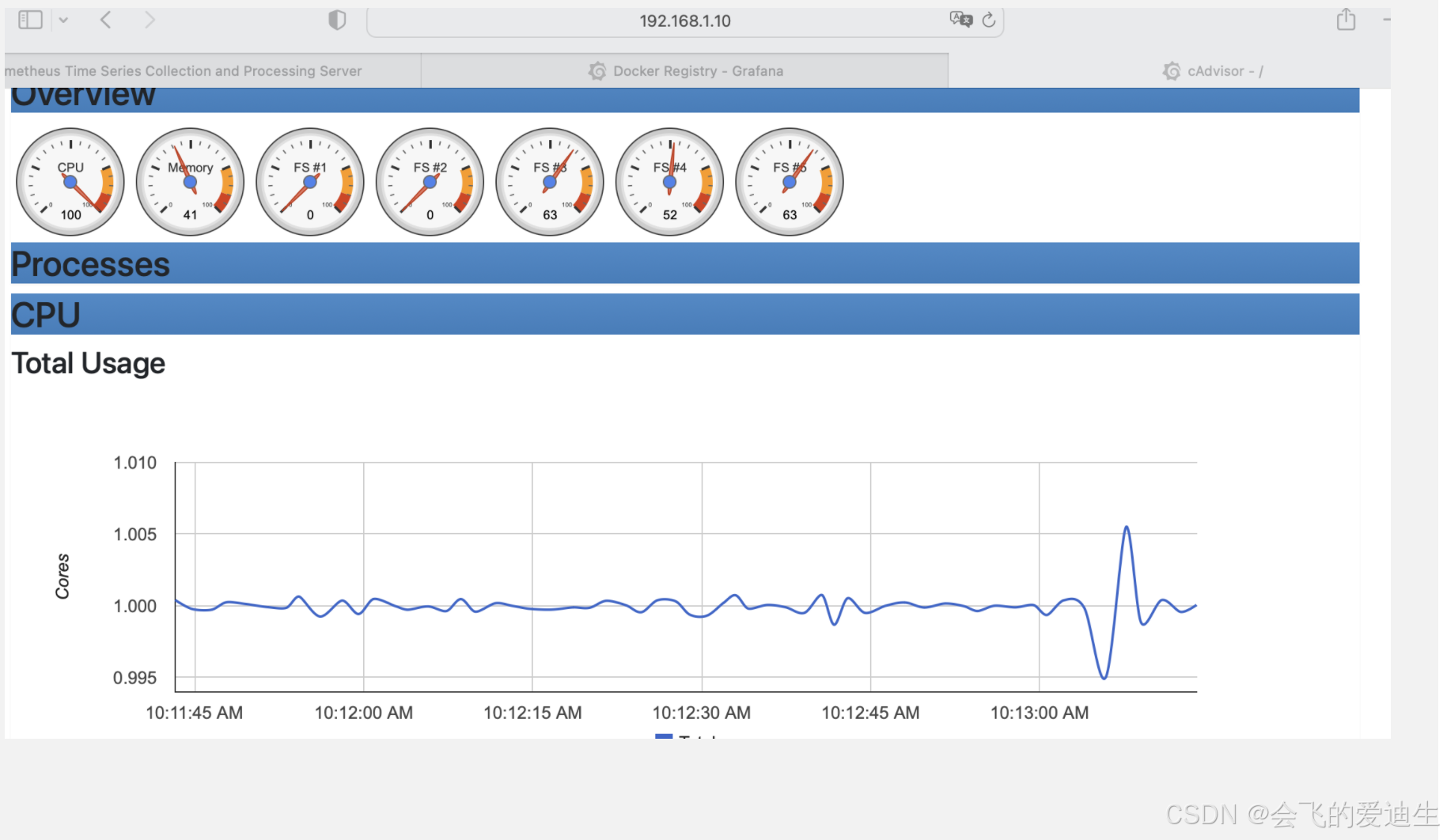The image size is (1443, 840).
Task: Click the 10:12:00 AM time label
Action: [x=364, y=713]
